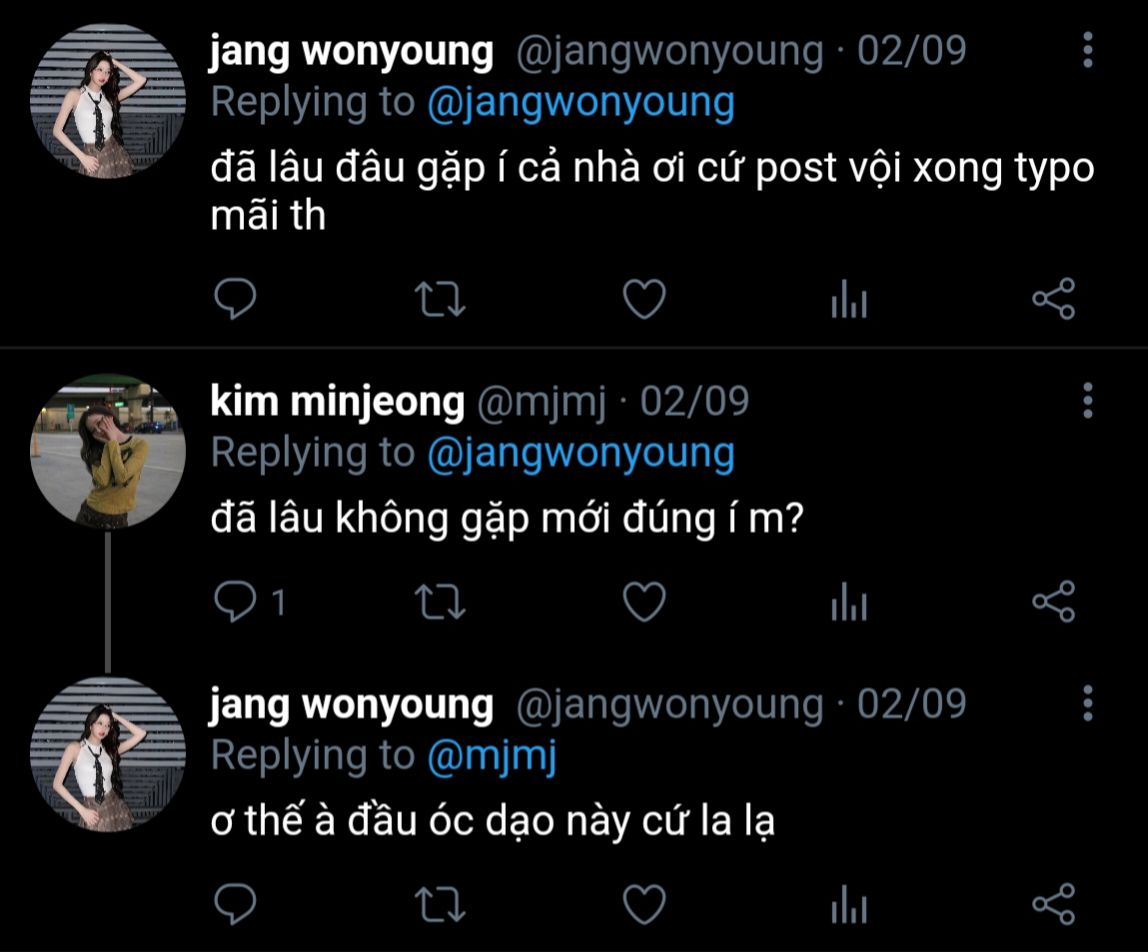This screenshot has width=1148, height=952.
Task: Reply to the first jang wonyoung tweet
Action: (x=235, y=299)
